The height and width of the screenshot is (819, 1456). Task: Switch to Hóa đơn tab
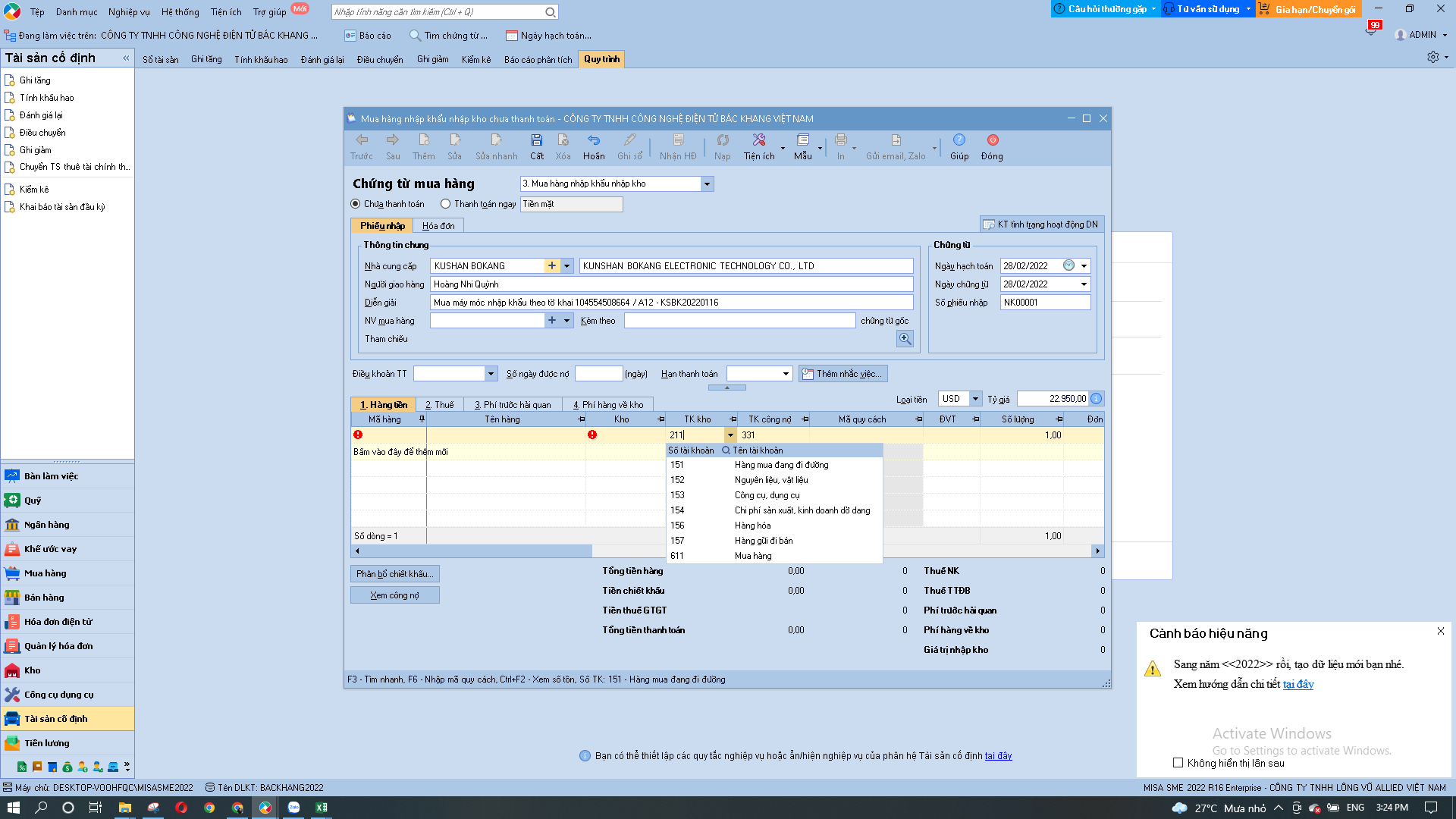point(438,226)
